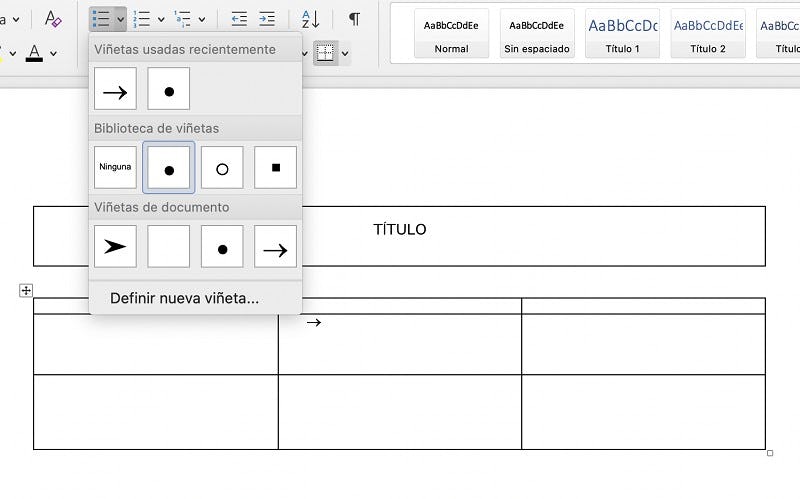800x499 pixels.
Task: Apply the Sin espaciado style
Action: [x=537, y=34]
